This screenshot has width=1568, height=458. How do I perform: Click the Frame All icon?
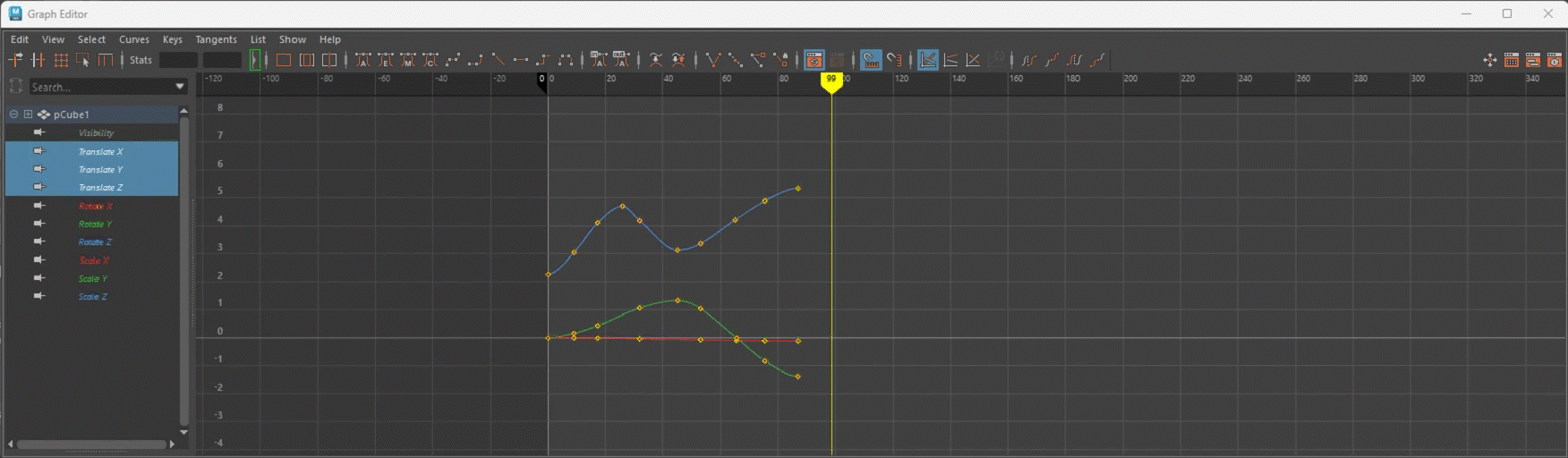(284, 60)
